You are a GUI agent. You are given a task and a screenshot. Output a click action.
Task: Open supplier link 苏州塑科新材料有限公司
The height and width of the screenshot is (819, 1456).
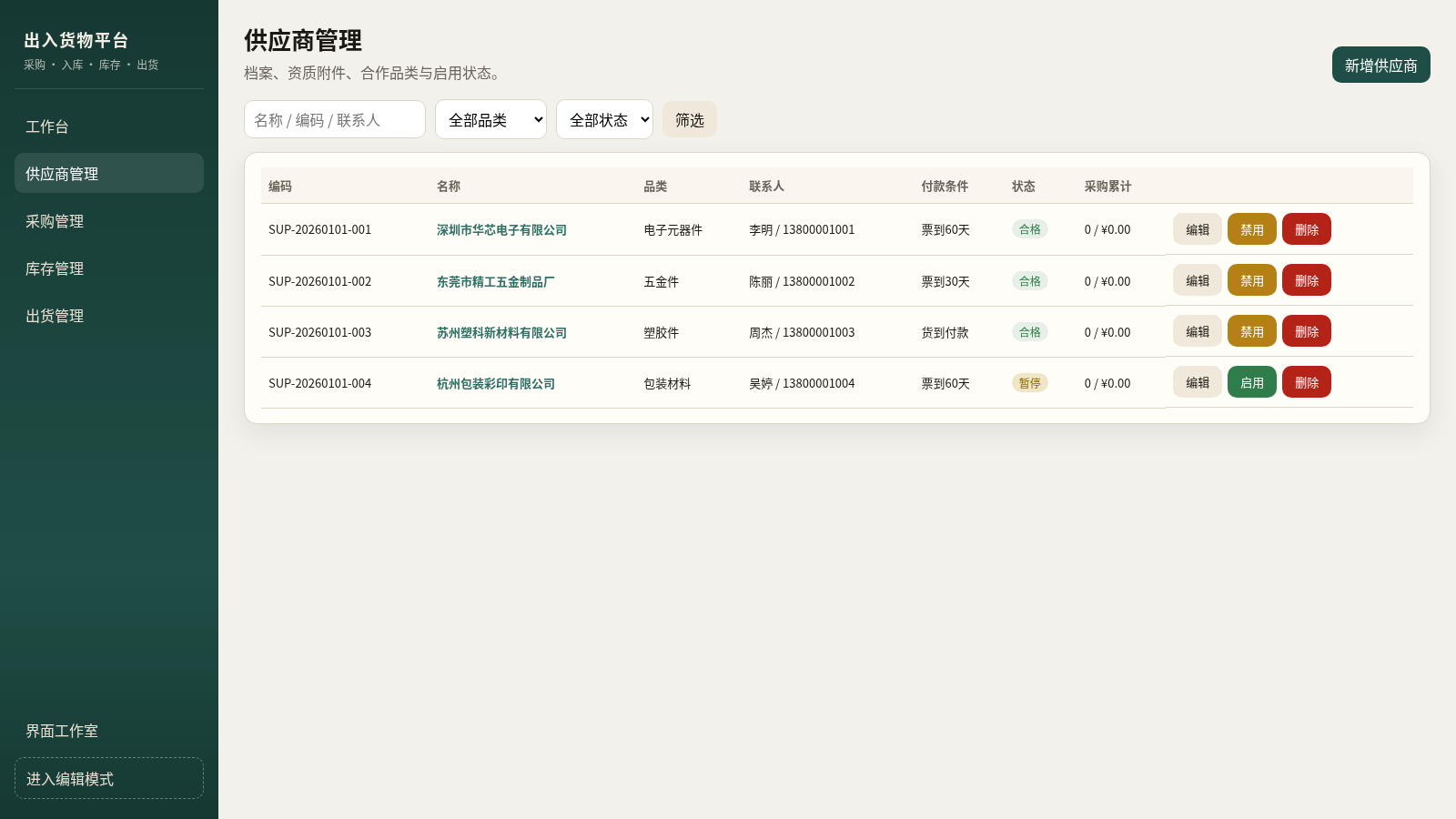[501, 333]
